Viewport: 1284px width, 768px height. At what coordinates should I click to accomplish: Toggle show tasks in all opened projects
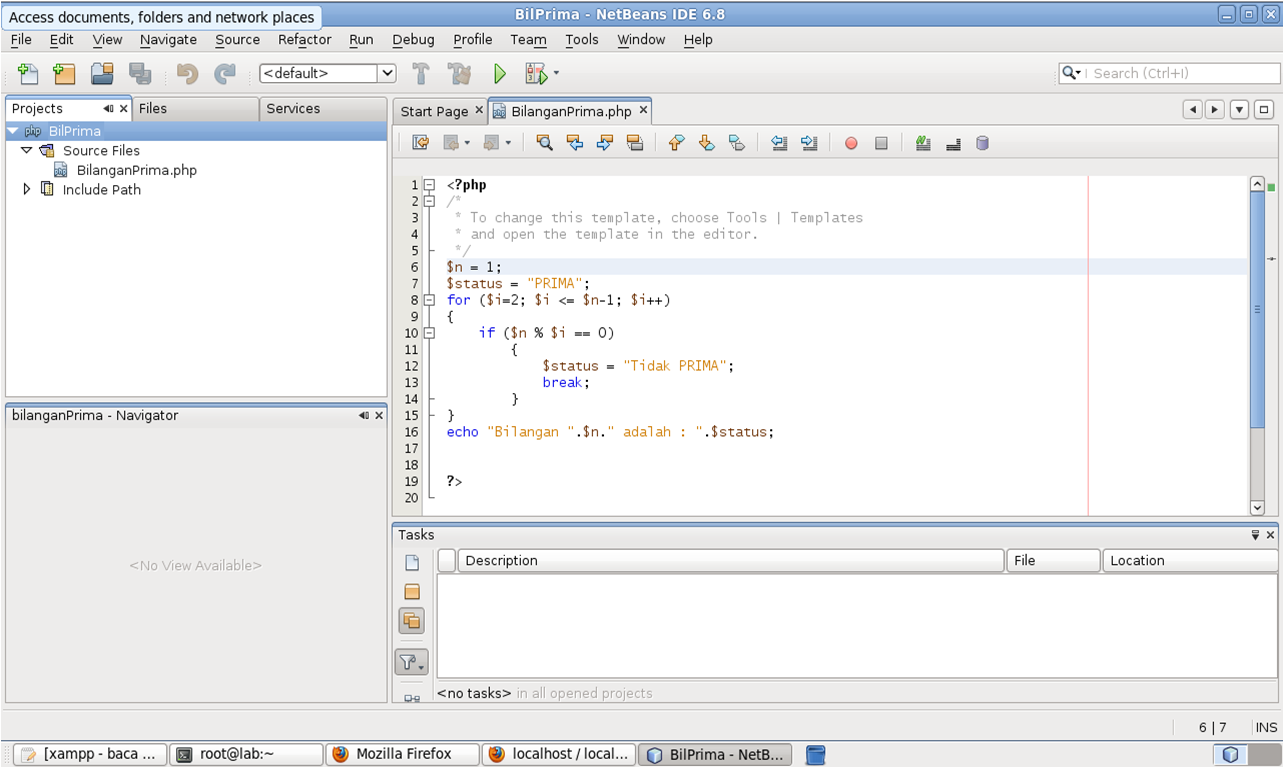(x=411, y=621)
